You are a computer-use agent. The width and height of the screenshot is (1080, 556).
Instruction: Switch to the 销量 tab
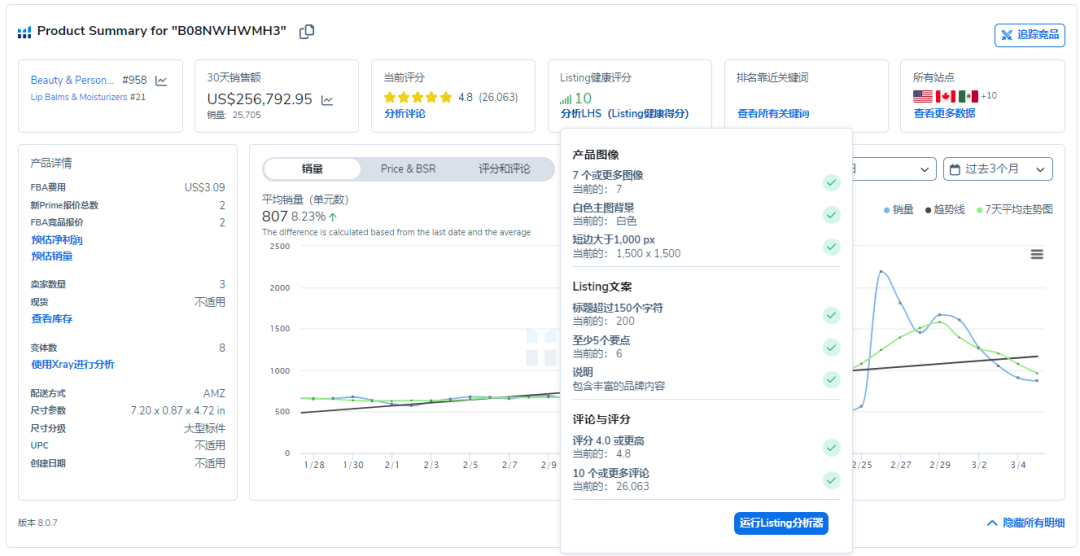(312, 169)
